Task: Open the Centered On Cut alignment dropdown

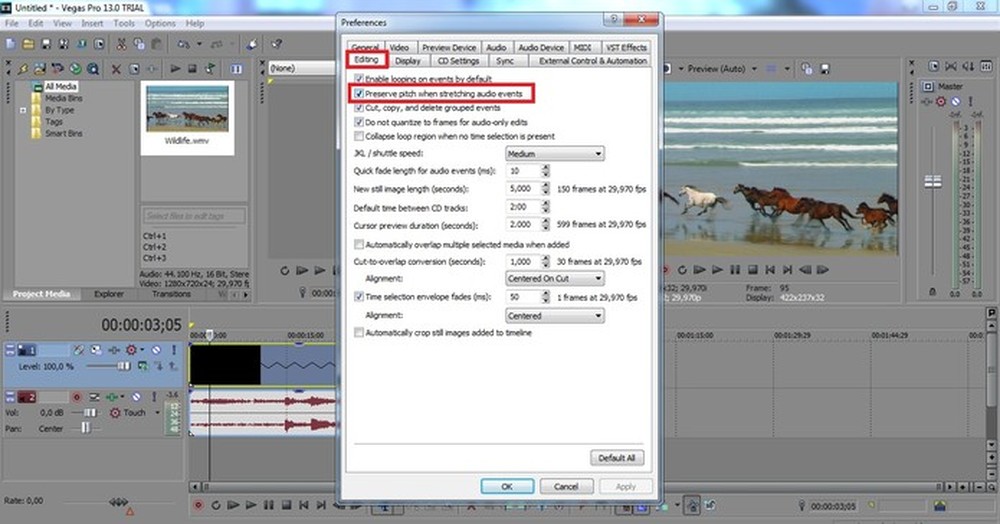Action: [x=555, y=279]
